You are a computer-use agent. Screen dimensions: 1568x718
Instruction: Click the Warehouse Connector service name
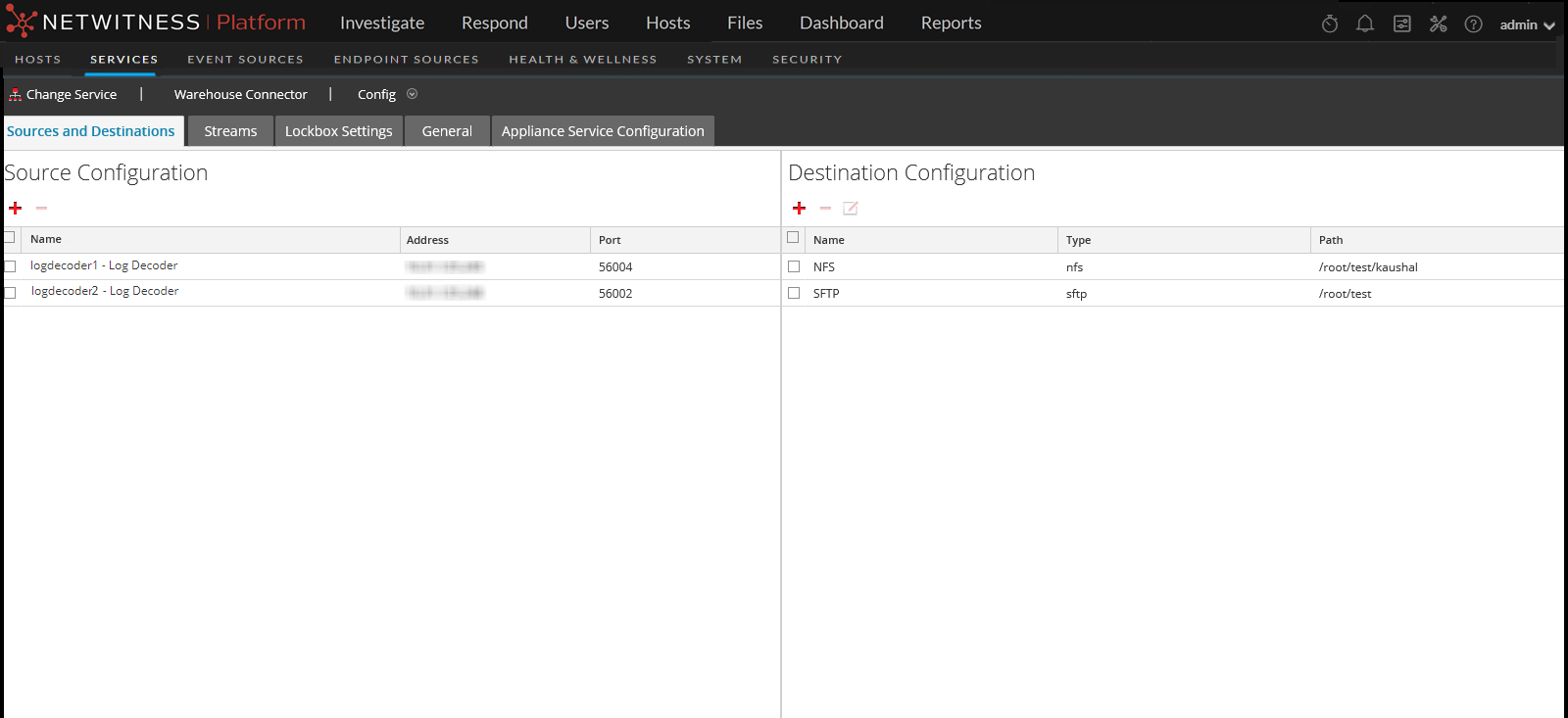pyautogui.click(x=241, y=94)
